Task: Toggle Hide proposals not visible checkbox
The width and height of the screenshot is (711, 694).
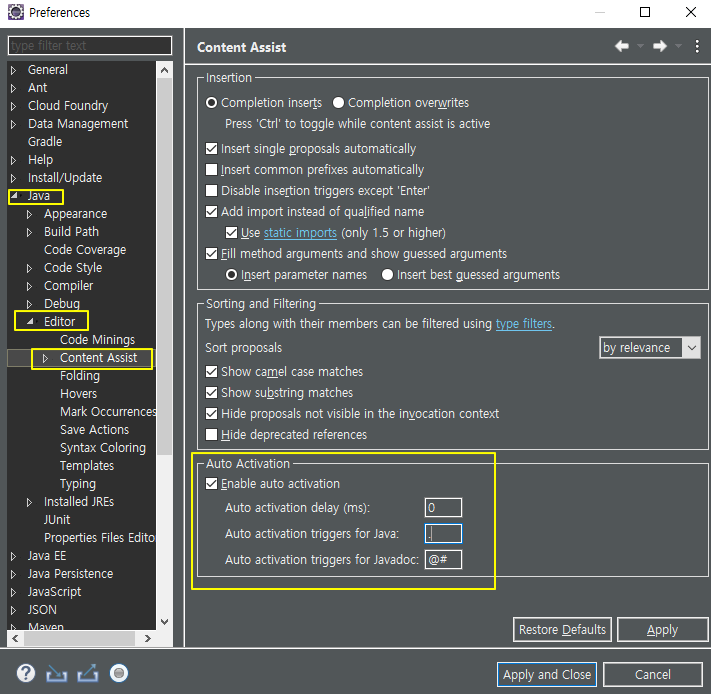Action: coord(211,413)
